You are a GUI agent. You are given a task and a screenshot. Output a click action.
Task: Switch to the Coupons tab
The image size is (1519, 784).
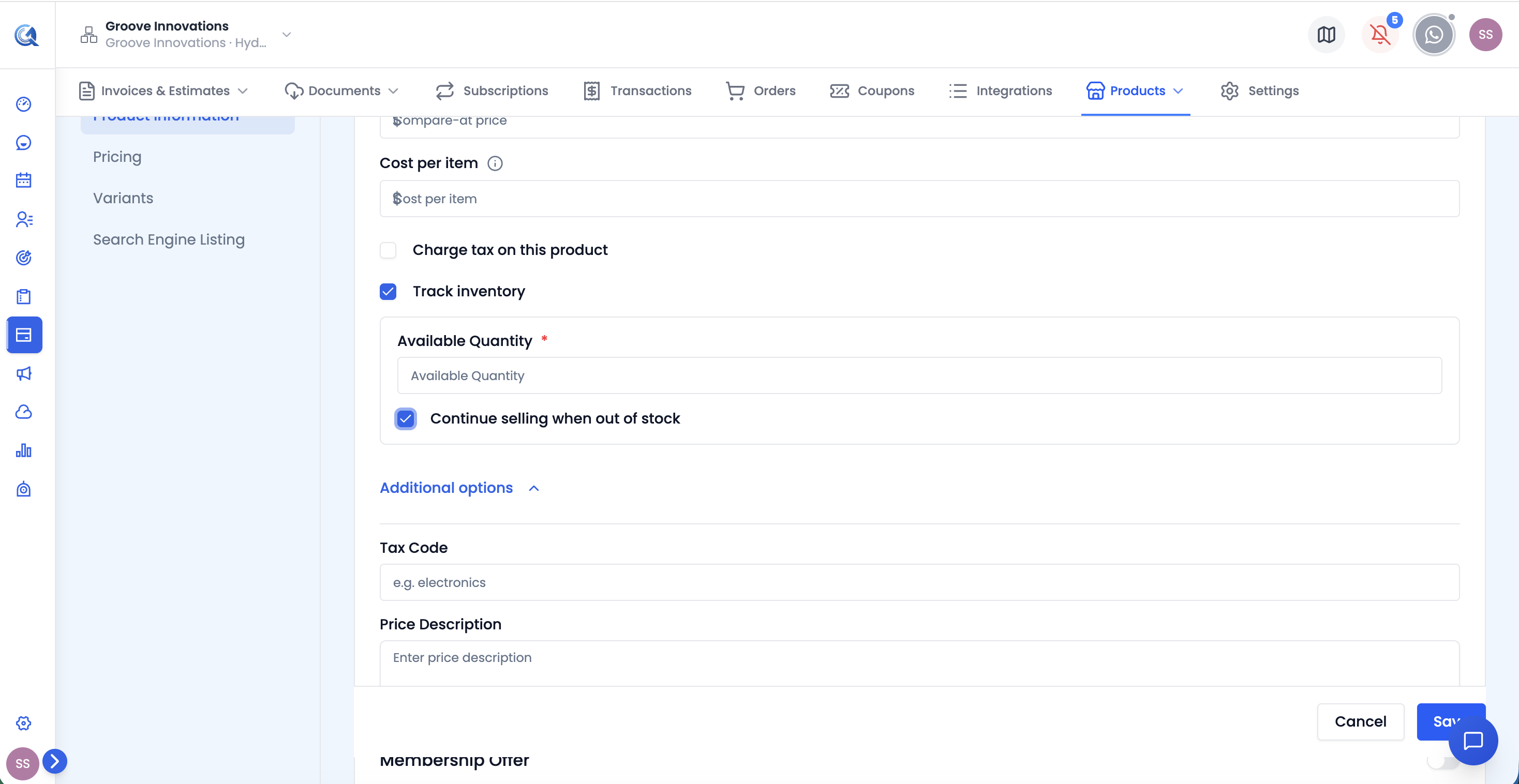(872, 91)
